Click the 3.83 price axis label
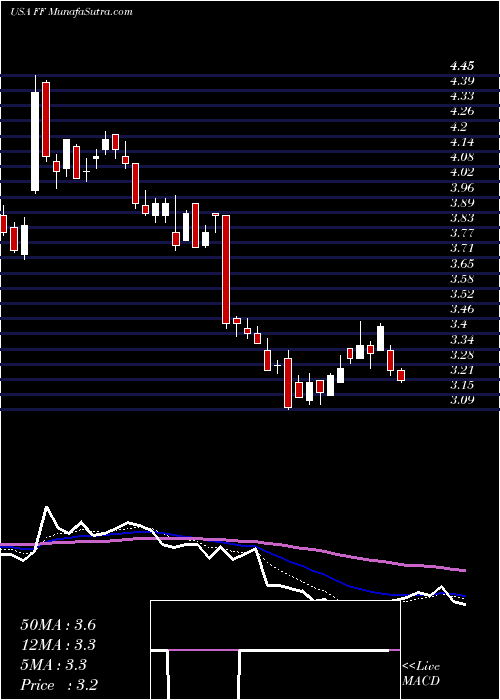Screen dimensions: 500x700 point(462,218)
